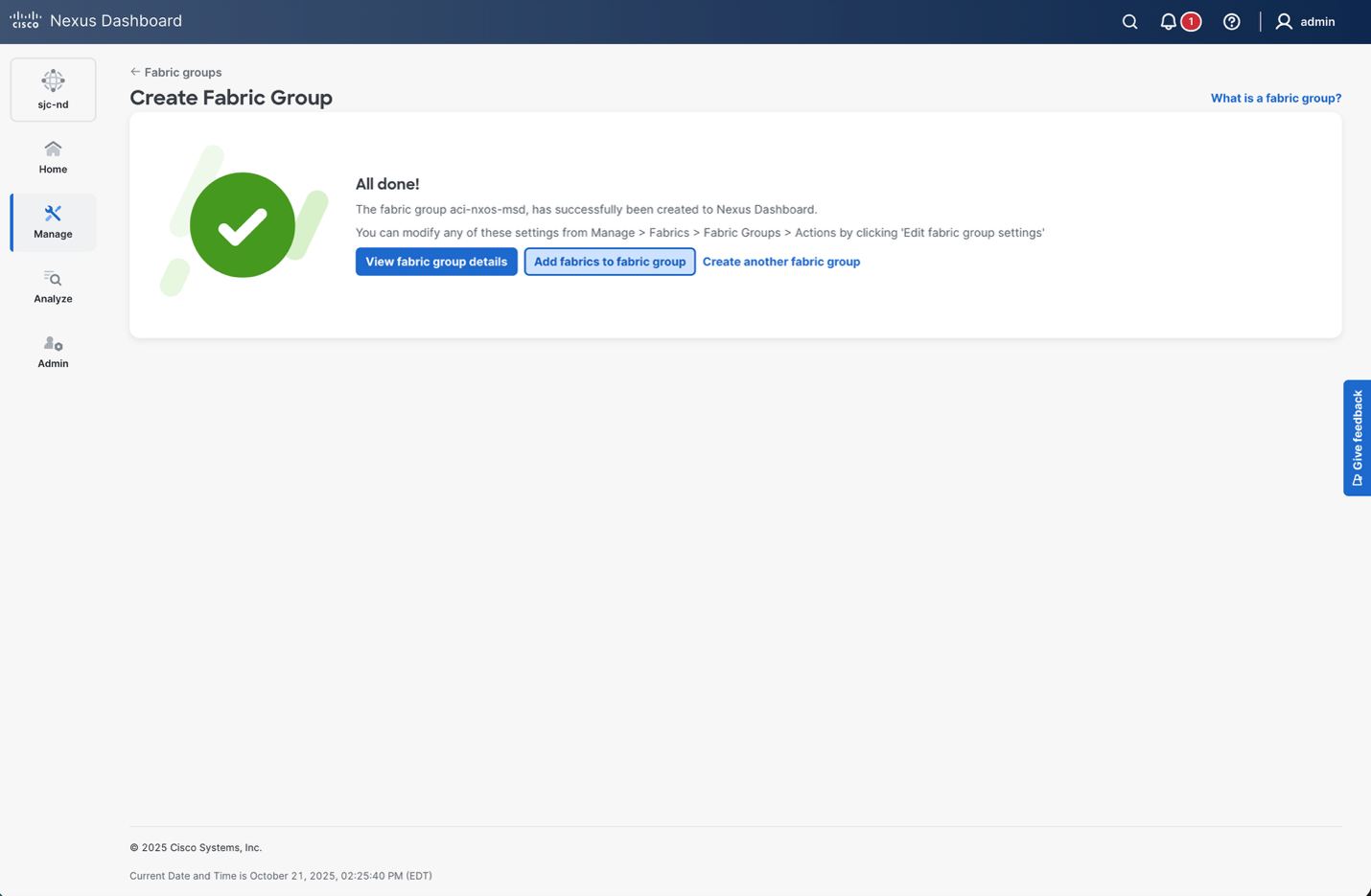Click the 'All done!' heading

(x=387, y=184)
